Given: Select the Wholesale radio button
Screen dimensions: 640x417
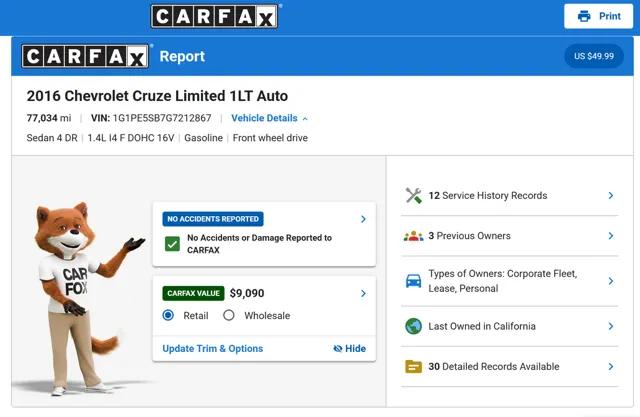Looking at the screenshot, I should click(x=229, y=315).
